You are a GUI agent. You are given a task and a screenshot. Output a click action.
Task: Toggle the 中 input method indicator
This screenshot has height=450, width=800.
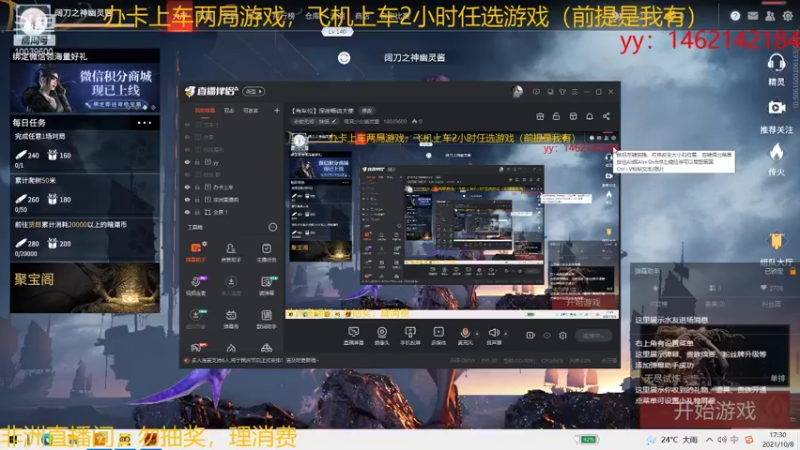(734, 439)
